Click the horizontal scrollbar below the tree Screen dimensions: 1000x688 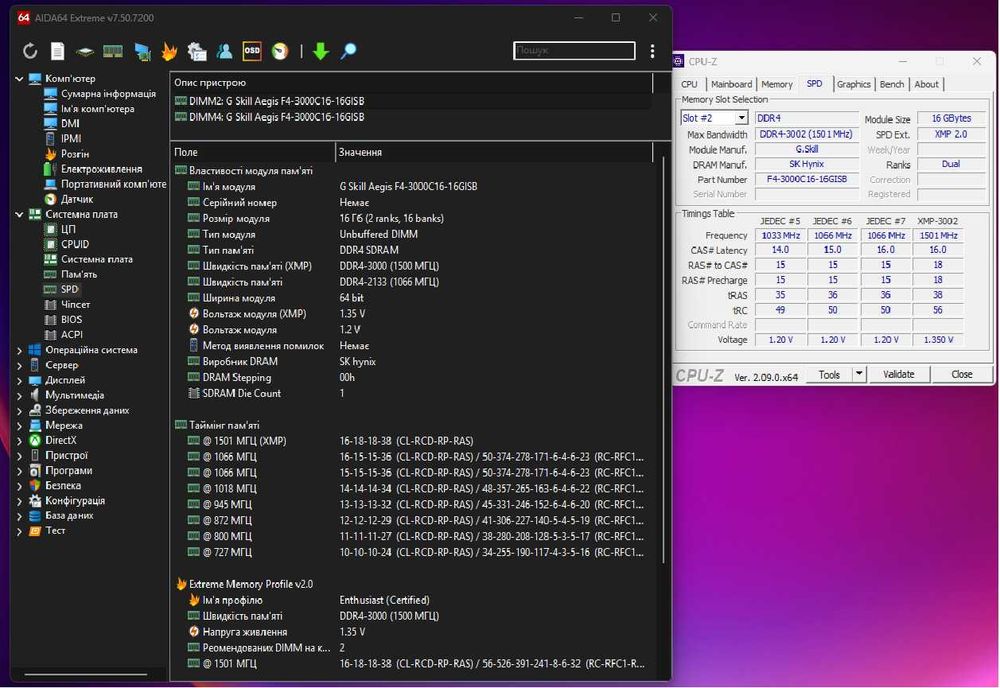(85, 673)
